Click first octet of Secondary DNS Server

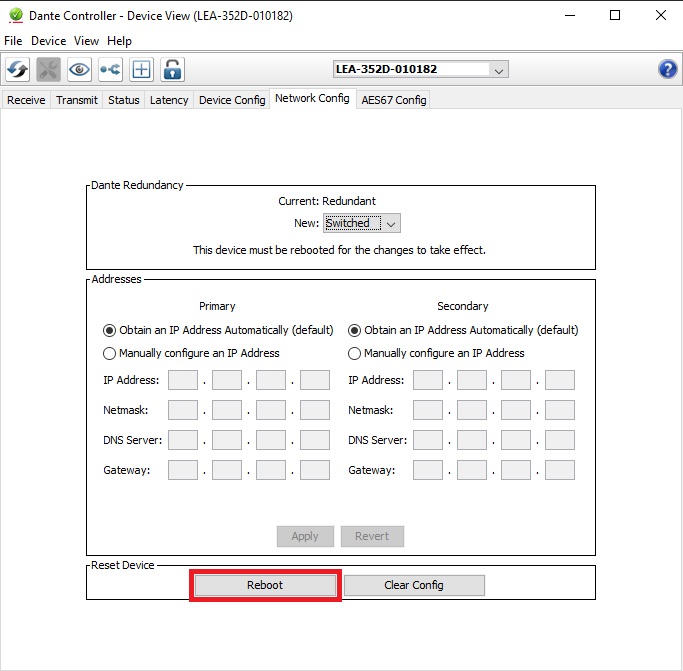pos(428,440)
